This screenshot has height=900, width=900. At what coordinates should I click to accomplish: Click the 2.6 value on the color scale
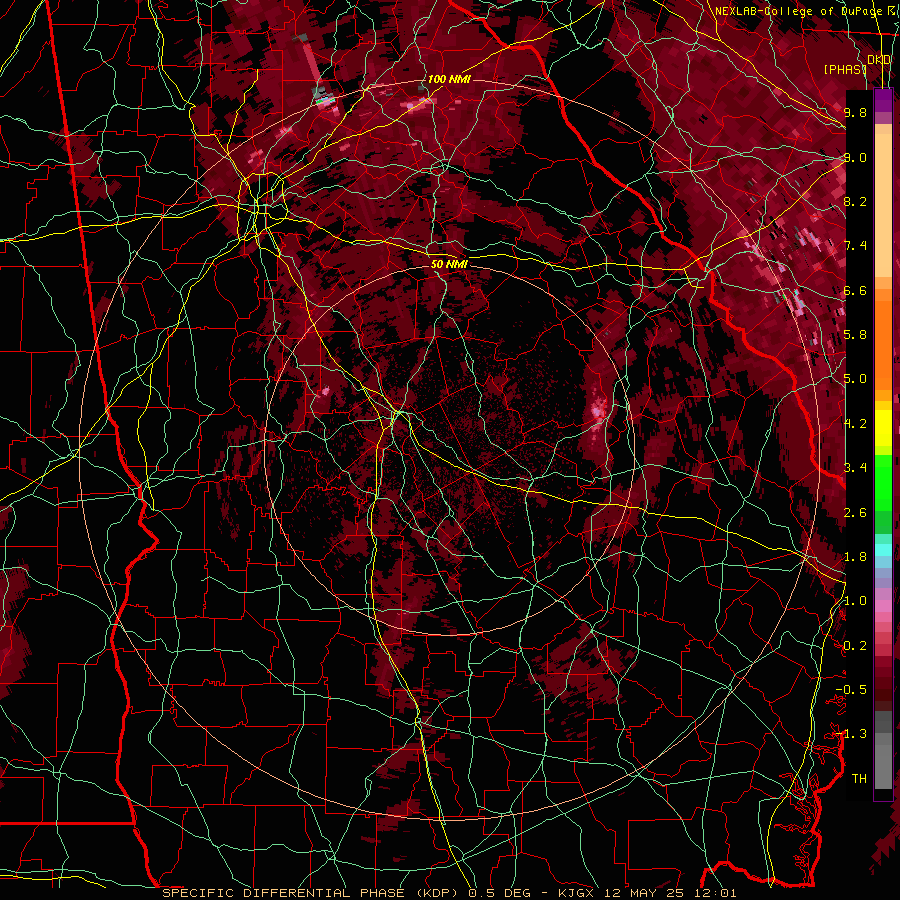pos(855,513)
